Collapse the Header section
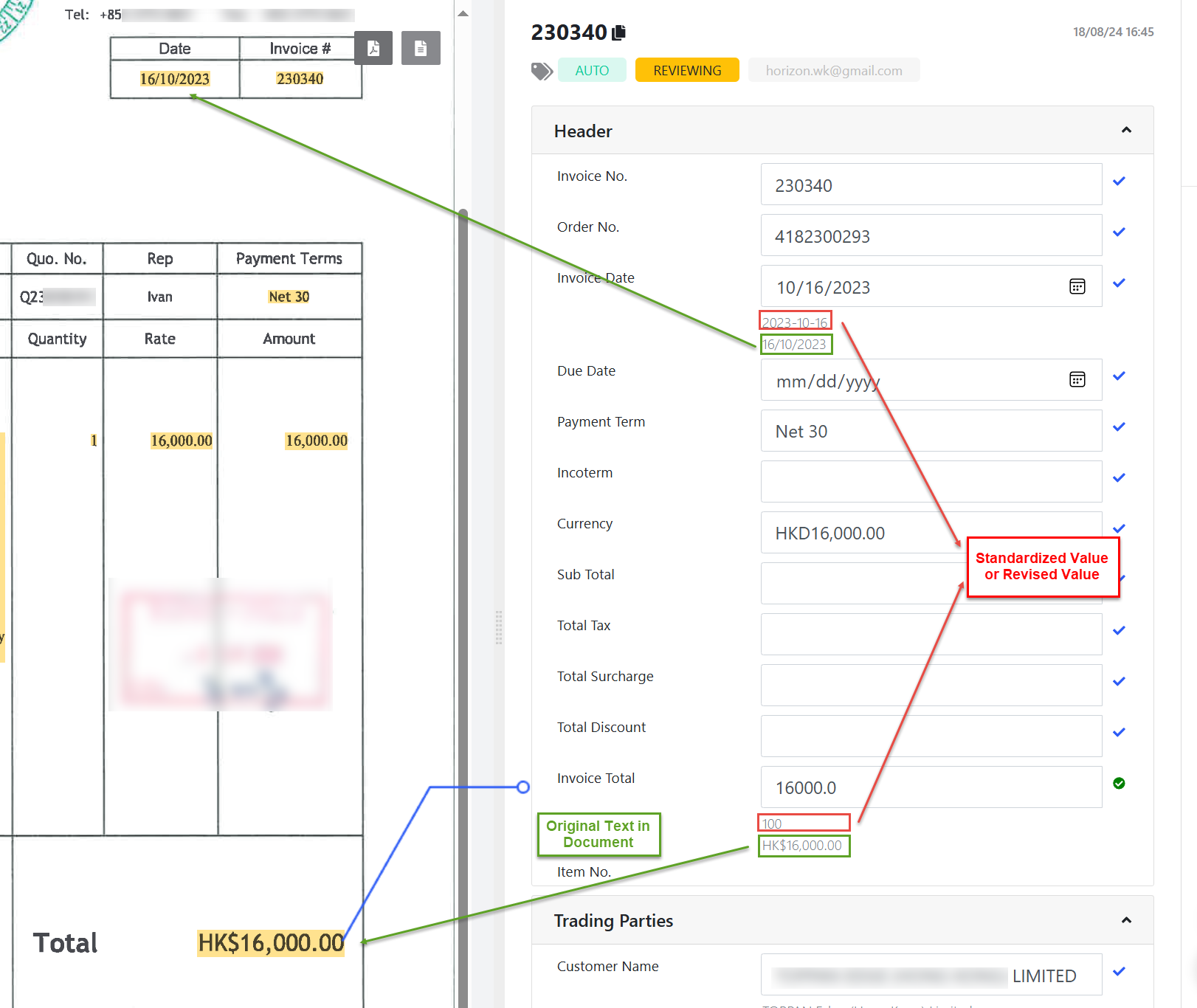 tap(1126, 131)
